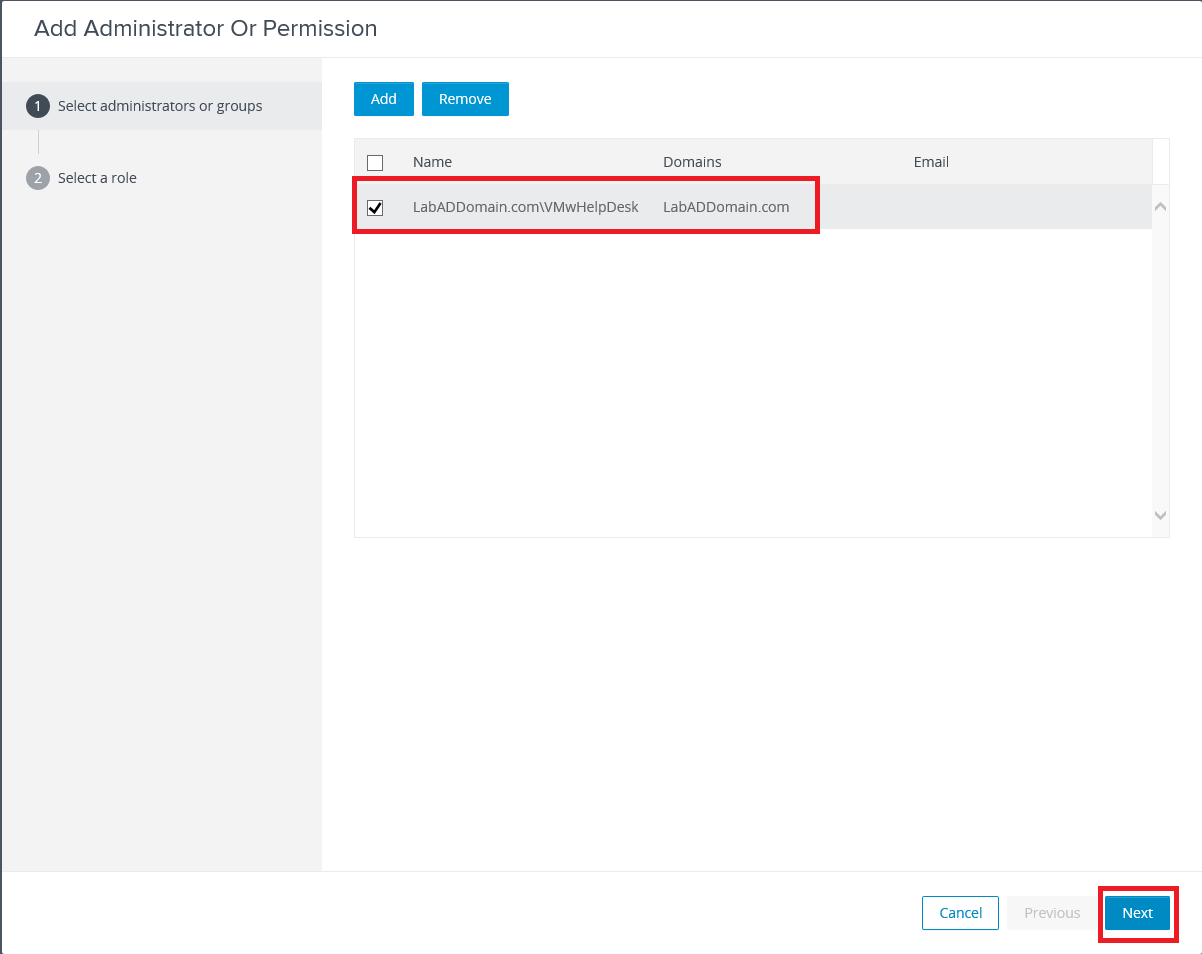Click the vertical scrollbar track of the list
1202x954 pixels.
(1160, 360)
